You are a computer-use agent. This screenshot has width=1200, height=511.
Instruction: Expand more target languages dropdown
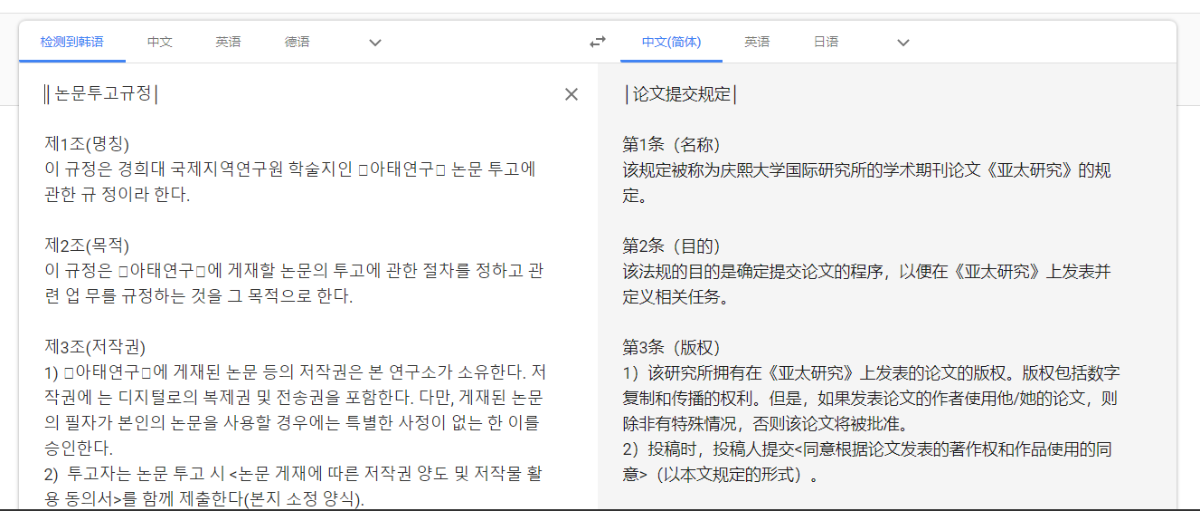tap(903, 42)
